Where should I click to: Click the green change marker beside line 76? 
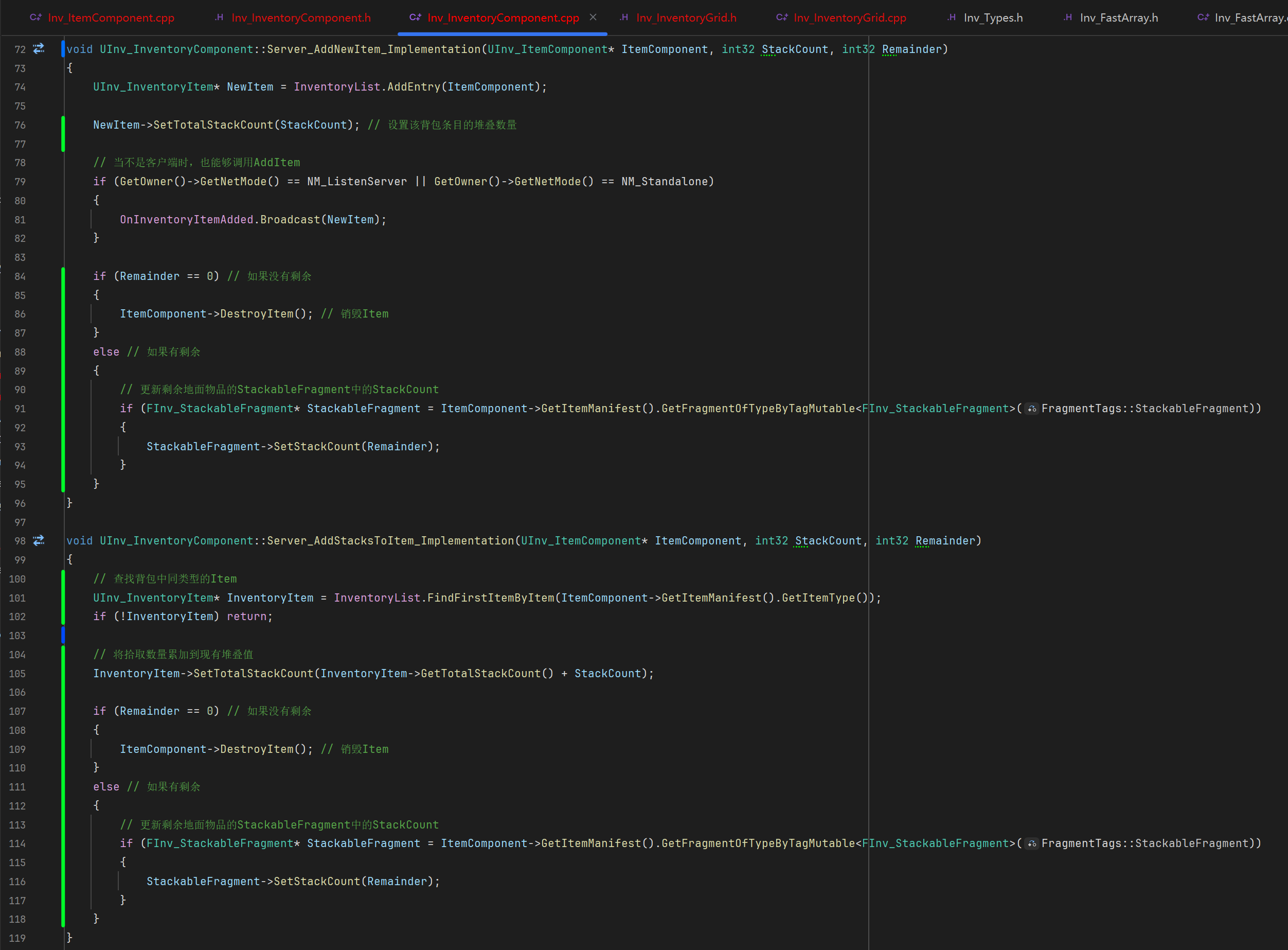(x=63, y=126)
